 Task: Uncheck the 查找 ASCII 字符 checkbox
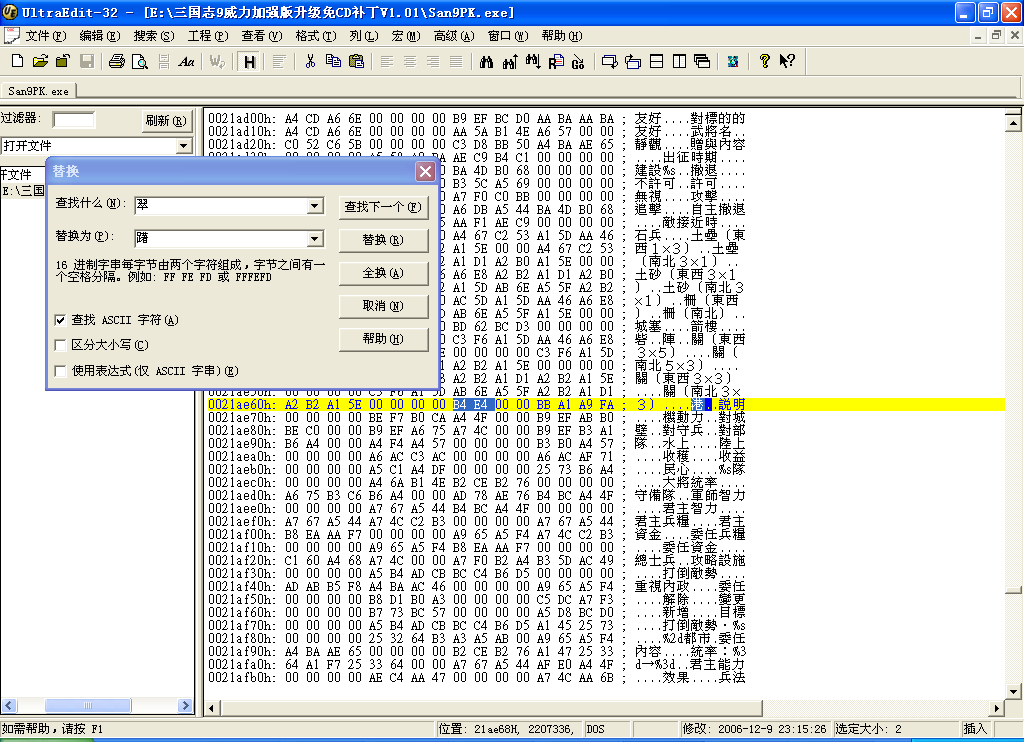[x=61, y=320]
